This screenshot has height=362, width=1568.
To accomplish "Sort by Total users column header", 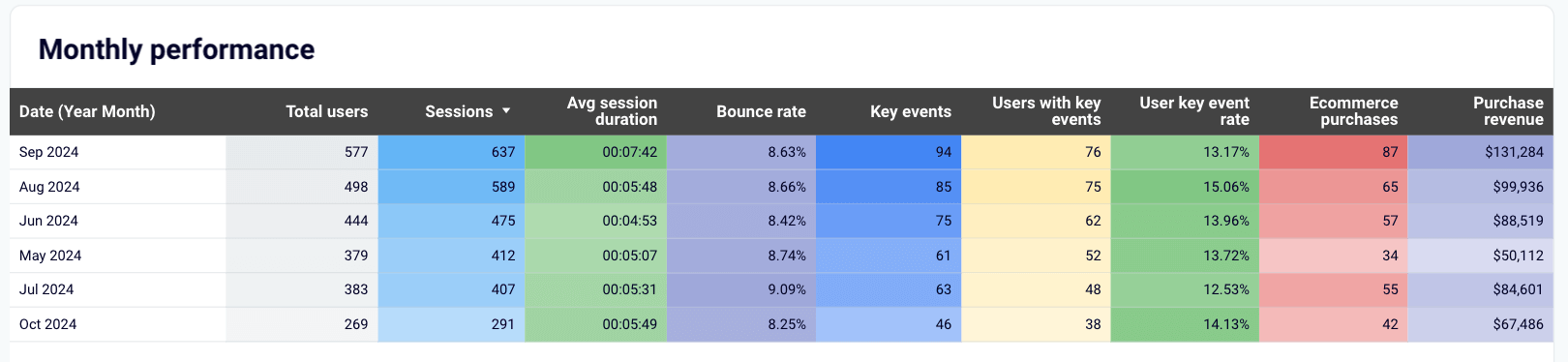I will point(326,111).
